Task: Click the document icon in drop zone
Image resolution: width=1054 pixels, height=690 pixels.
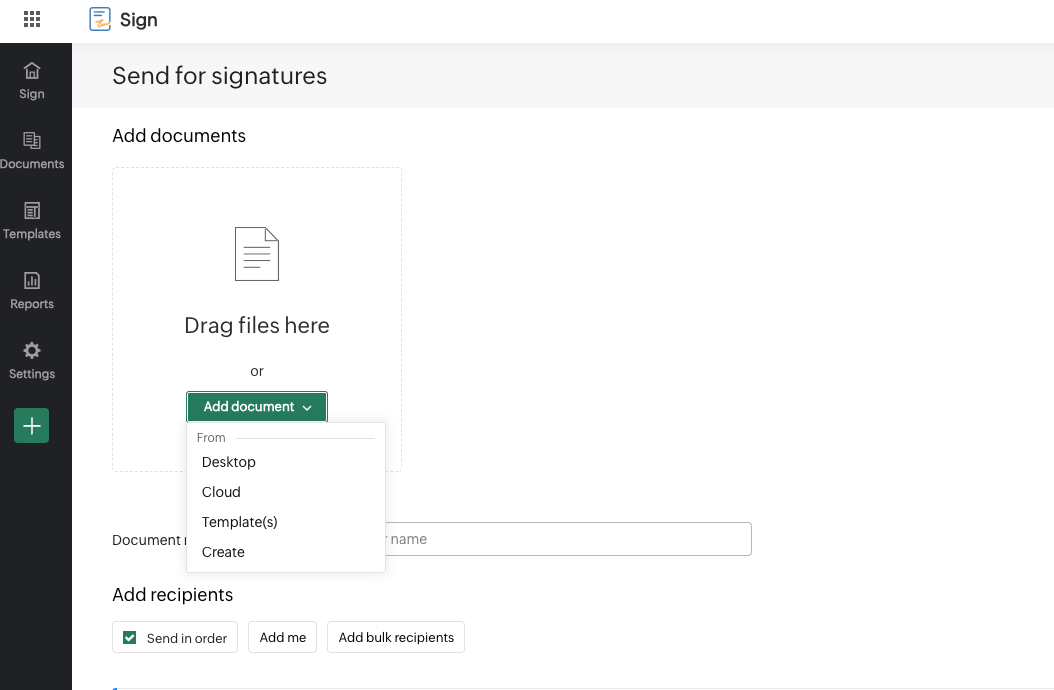Action: click(257, 254)
